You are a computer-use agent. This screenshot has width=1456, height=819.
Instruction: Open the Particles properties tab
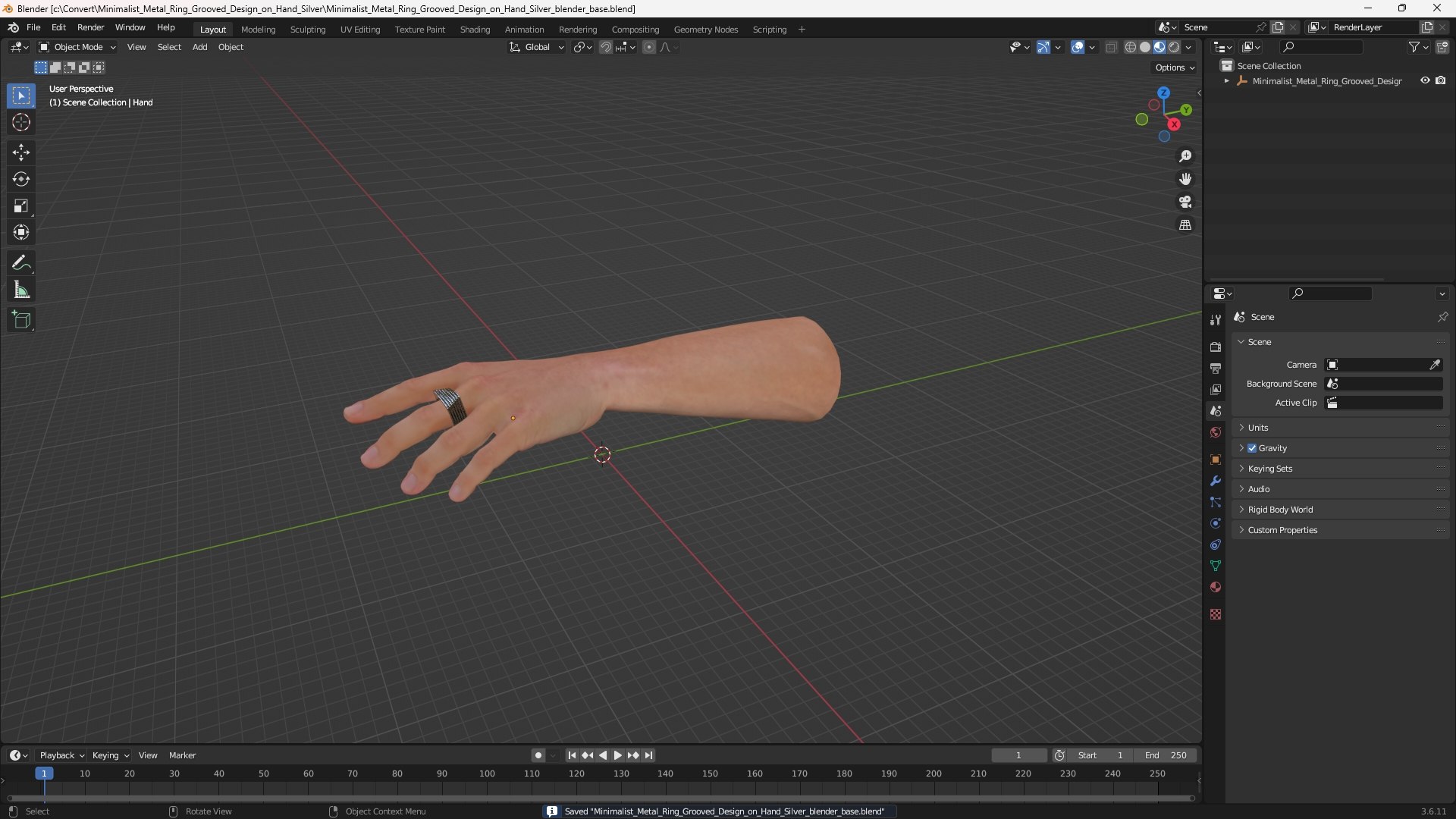[x=1216, y=502]
